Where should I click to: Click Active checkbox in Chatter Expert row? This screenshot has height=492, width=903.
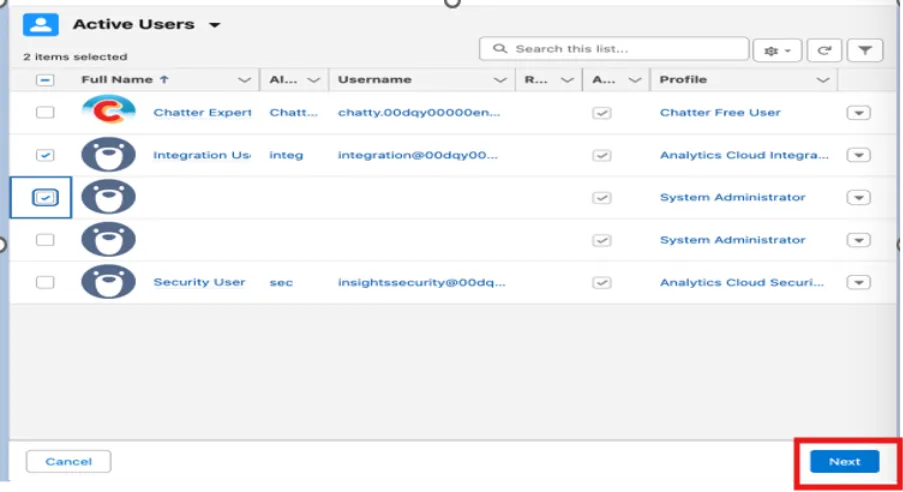[602, 113]
